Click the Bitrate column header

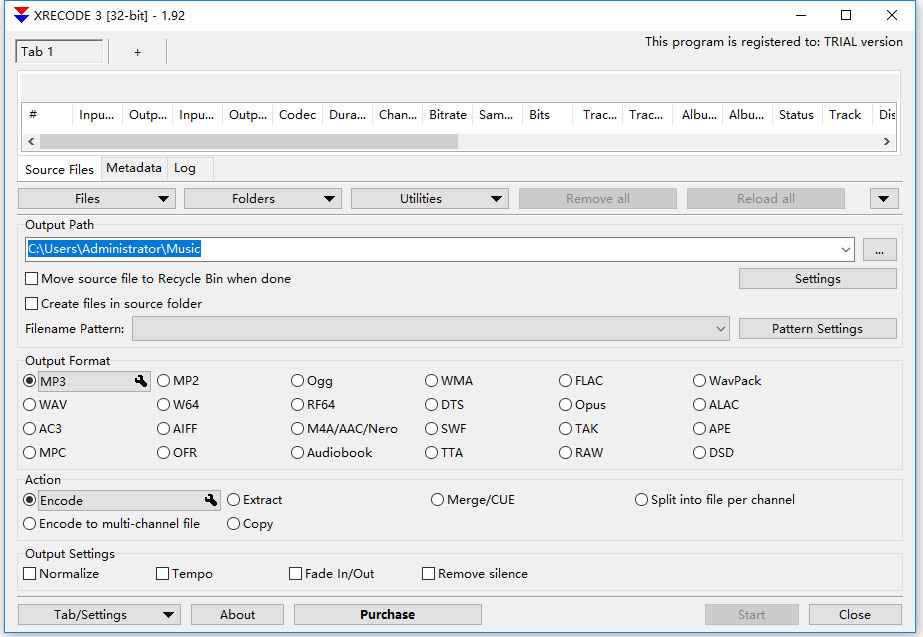tap(448, 115)
